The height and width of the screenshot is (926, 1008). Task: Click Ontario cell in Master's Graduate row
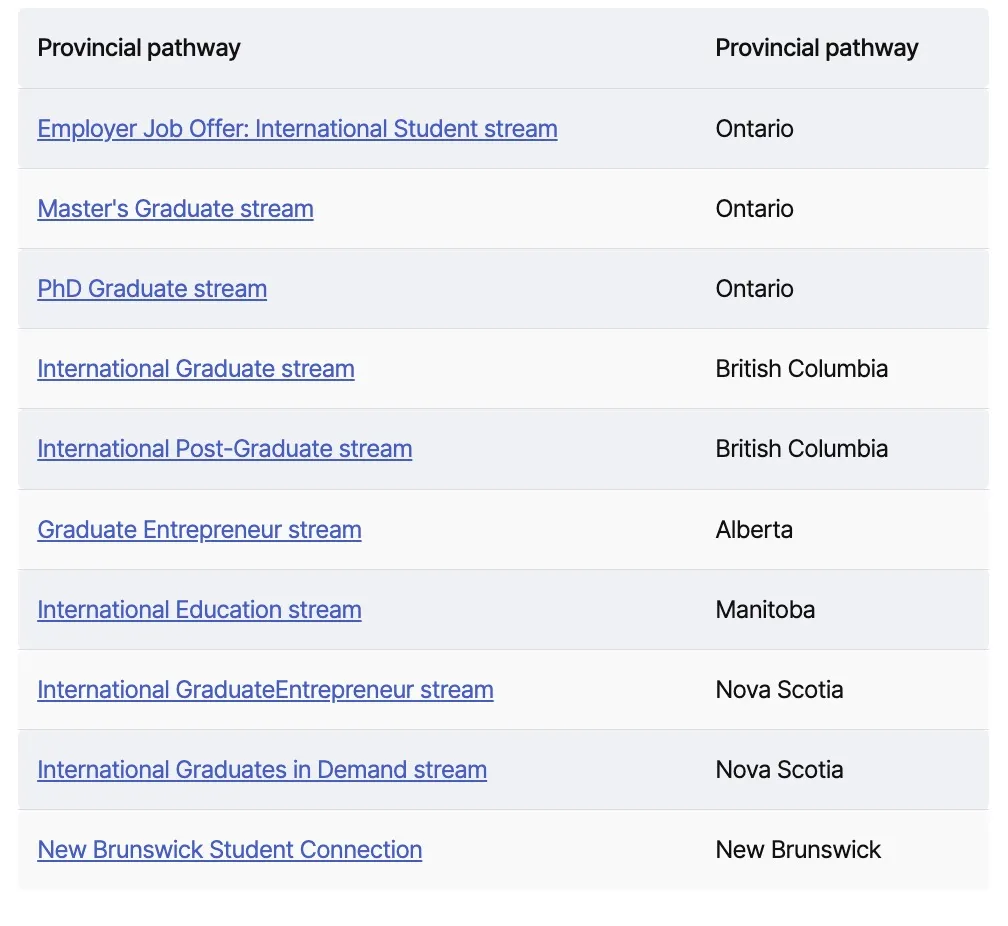tap(754, 209)
